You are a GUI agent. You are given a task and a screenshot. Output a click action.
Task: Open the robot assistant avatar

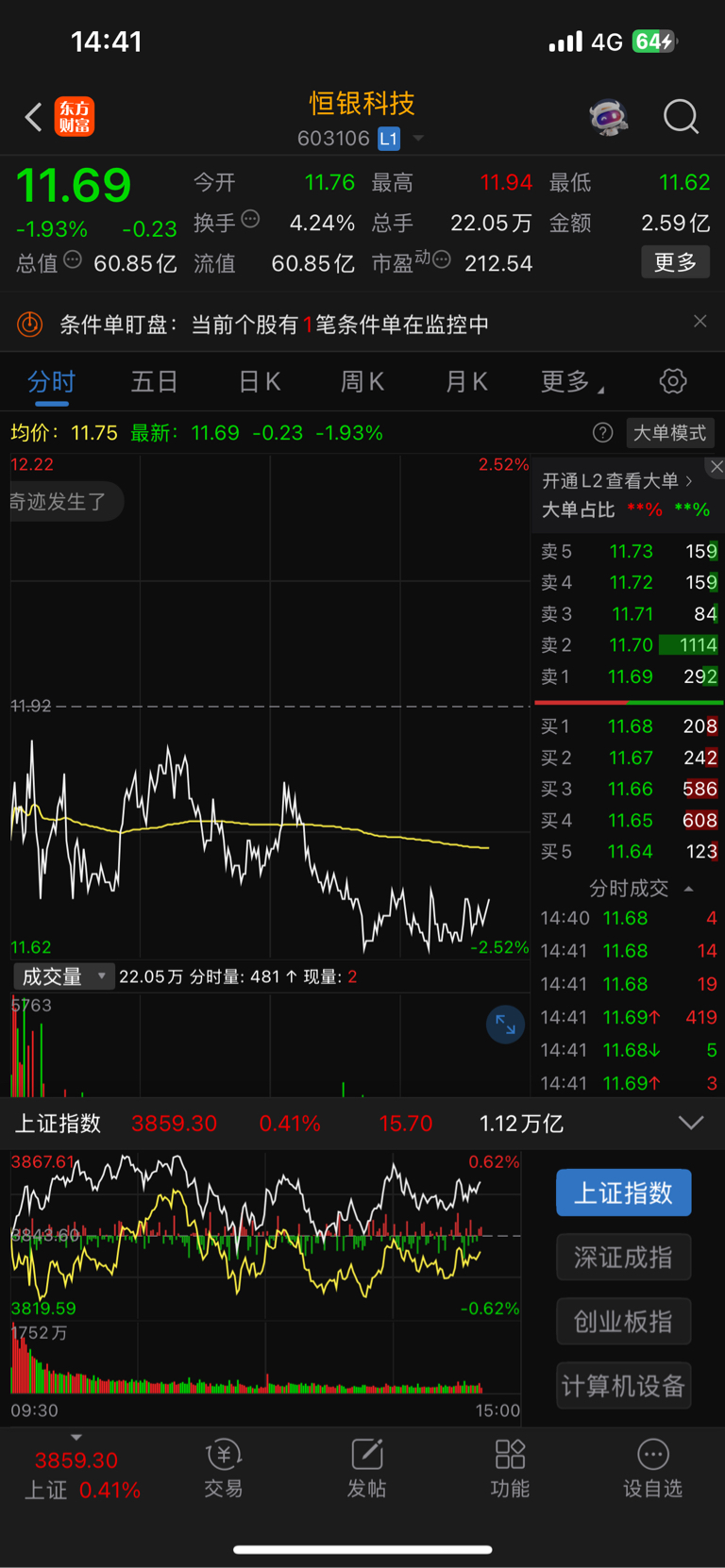[x=609, y=117]
